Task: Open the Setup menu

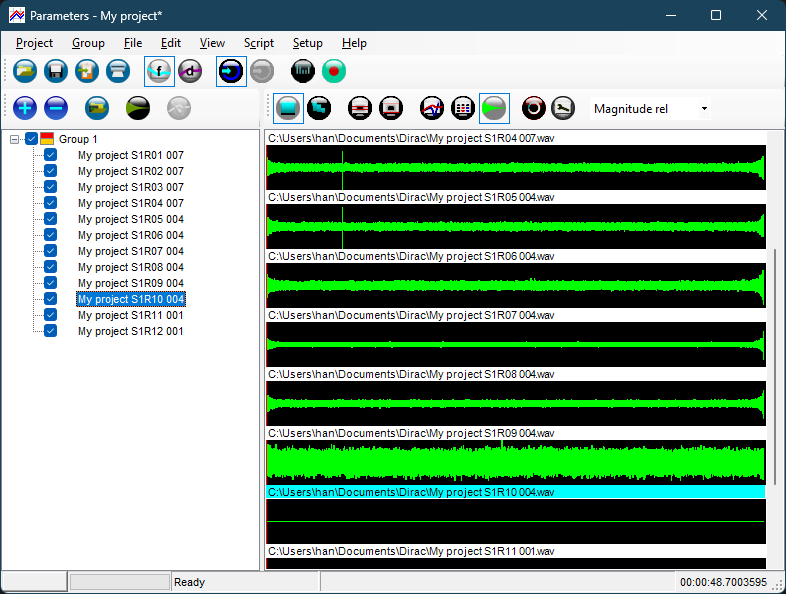Action: (307, 43)
